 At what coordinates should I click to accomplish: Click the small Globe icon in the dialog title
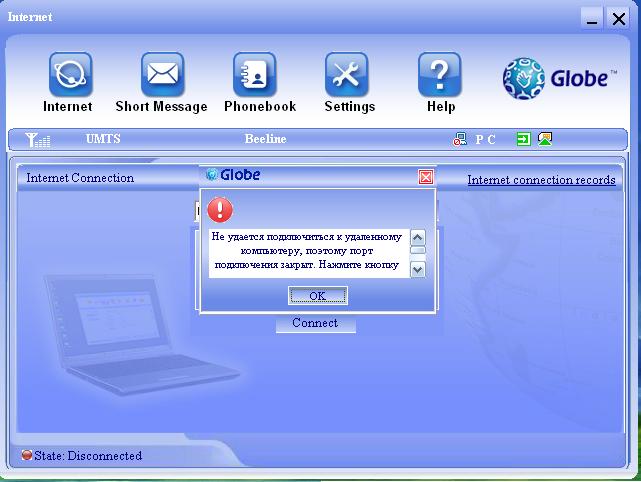point(211,175)
